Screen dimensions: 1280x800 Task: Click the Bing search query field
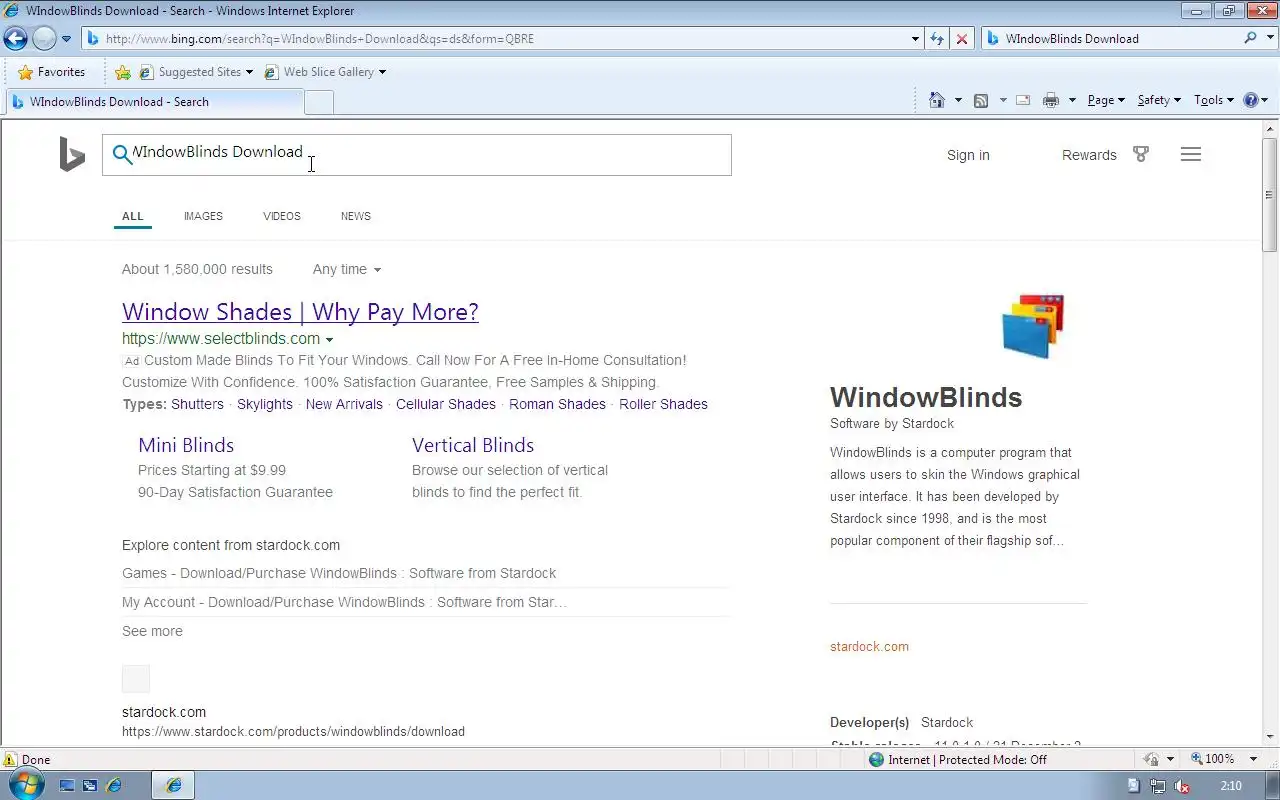point(417,155)
